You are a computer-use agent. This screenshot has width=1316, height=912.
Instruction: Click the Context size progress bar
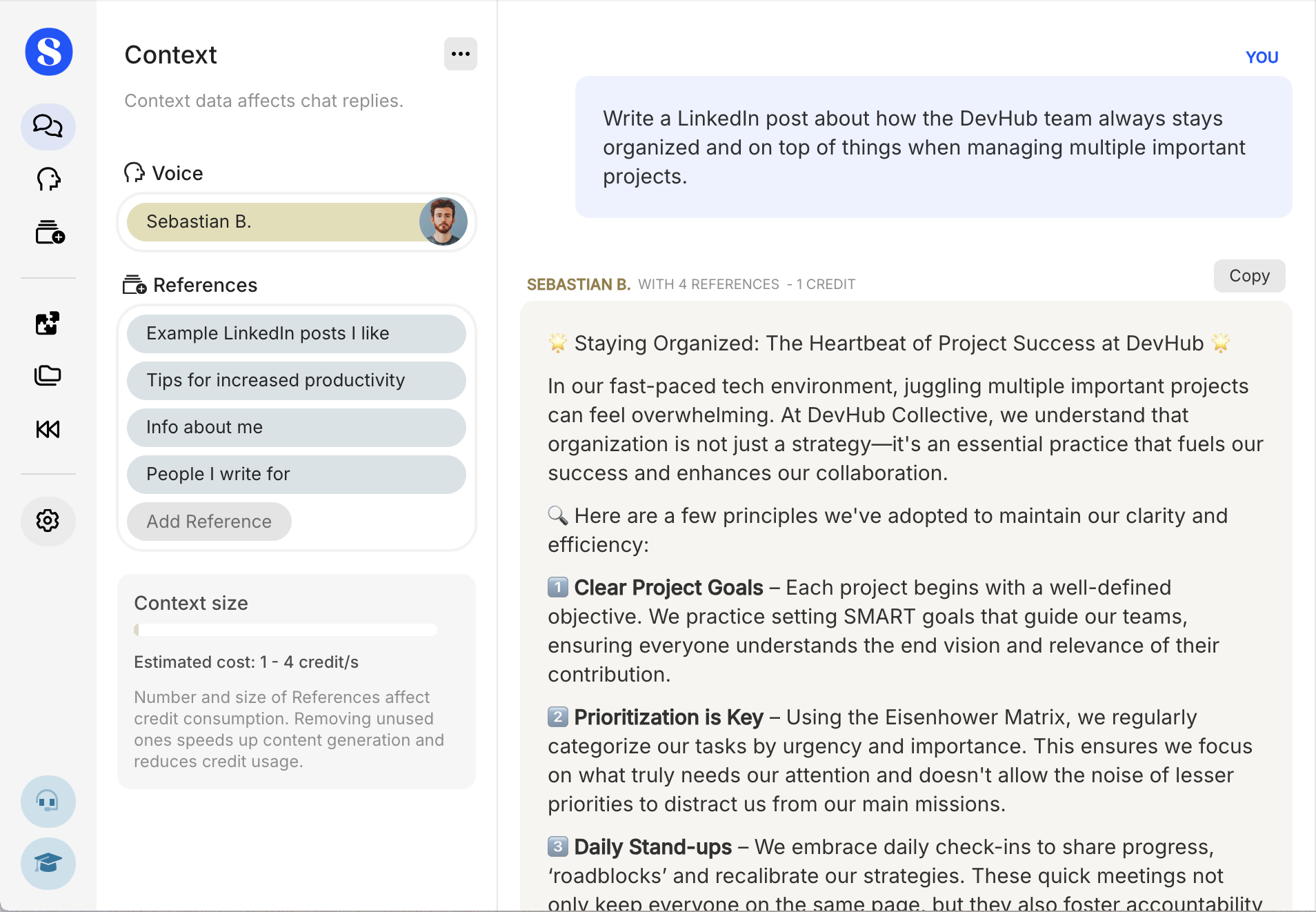tap(286, 630)
